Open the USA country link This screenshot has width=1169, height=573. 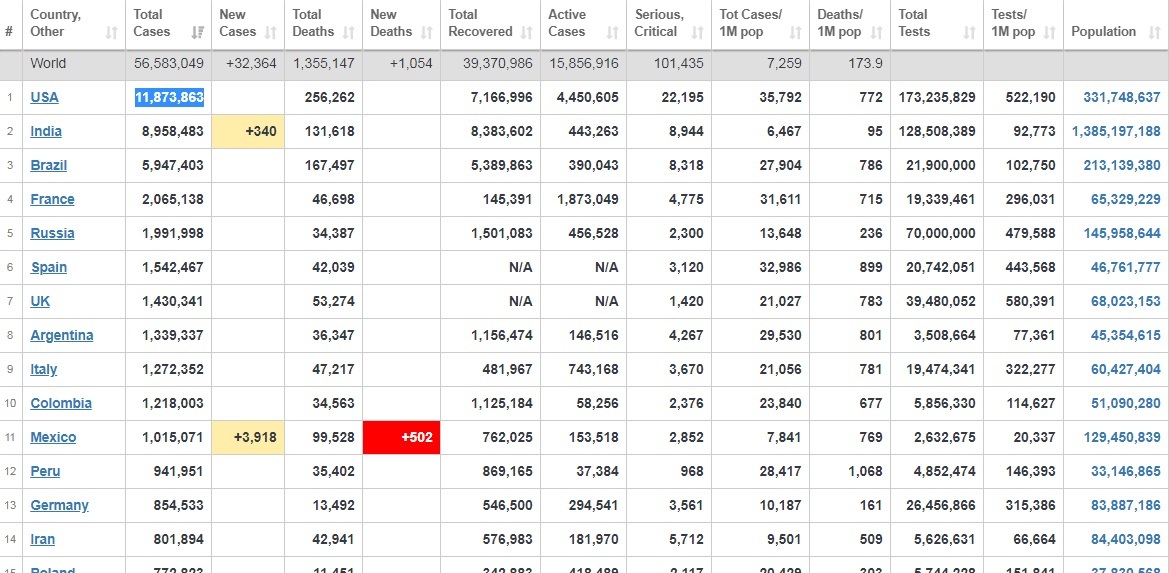click(x=44, y=98)
